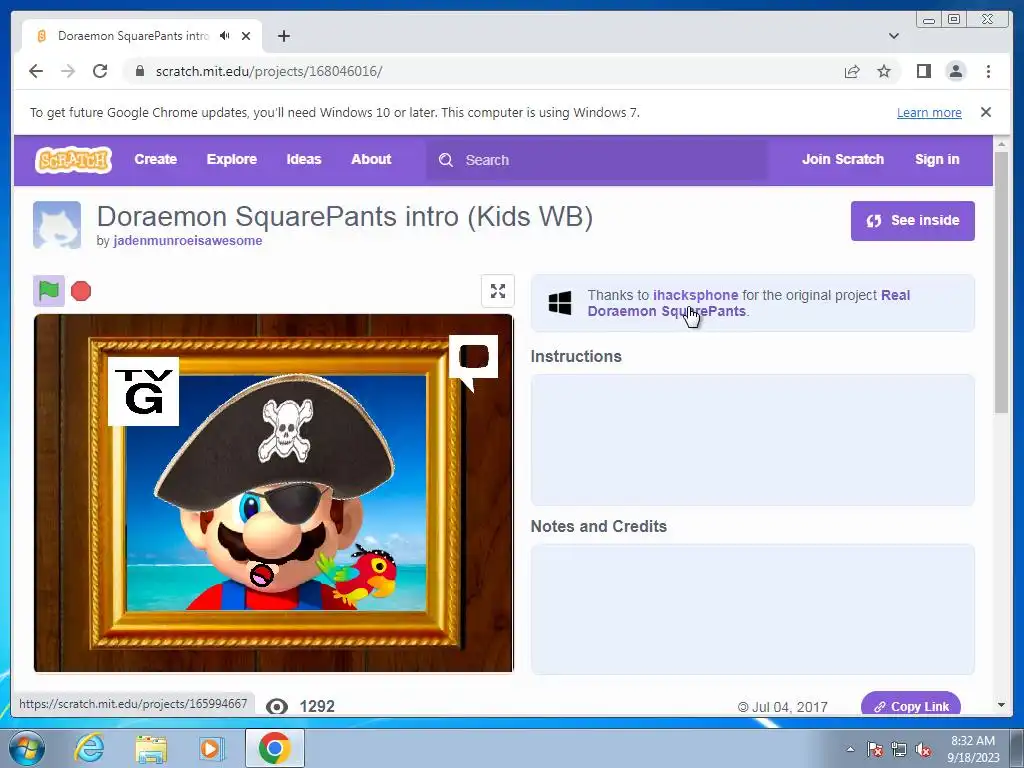
Task: Go back to previous page
Action: pos(36,71)
